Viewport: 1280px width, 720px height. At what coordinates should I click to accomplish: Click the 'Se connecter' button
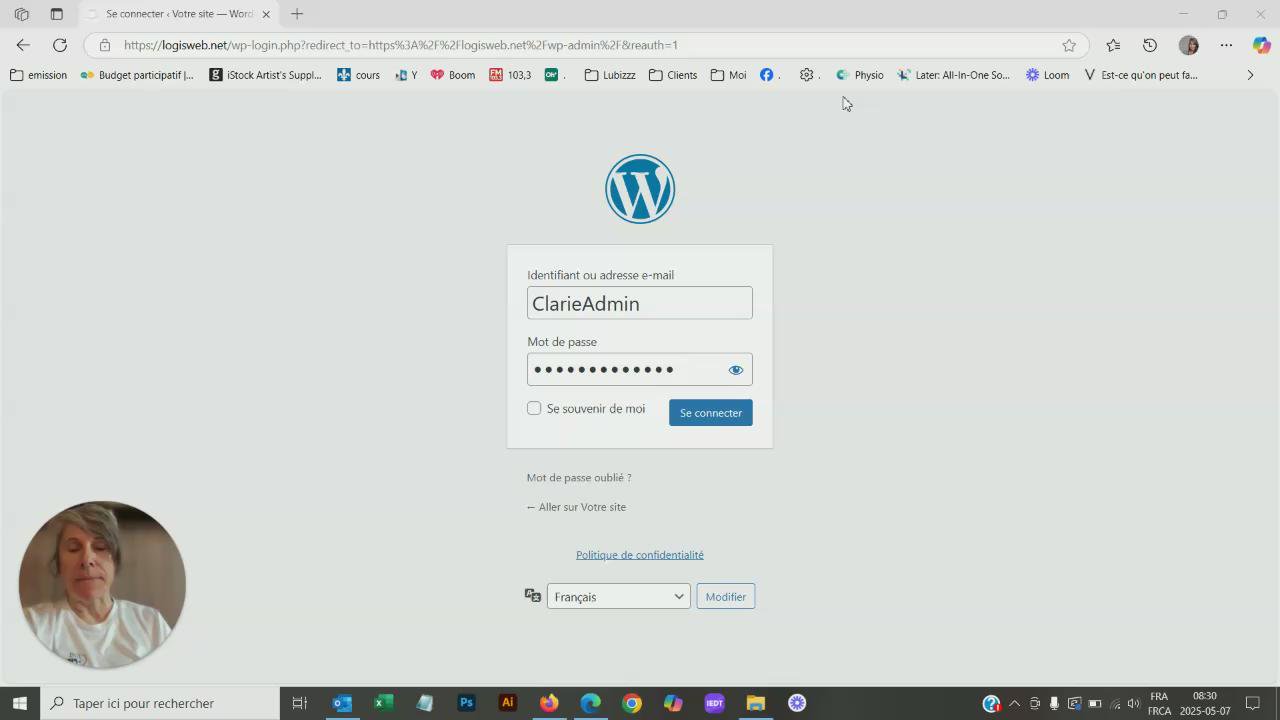710,413
